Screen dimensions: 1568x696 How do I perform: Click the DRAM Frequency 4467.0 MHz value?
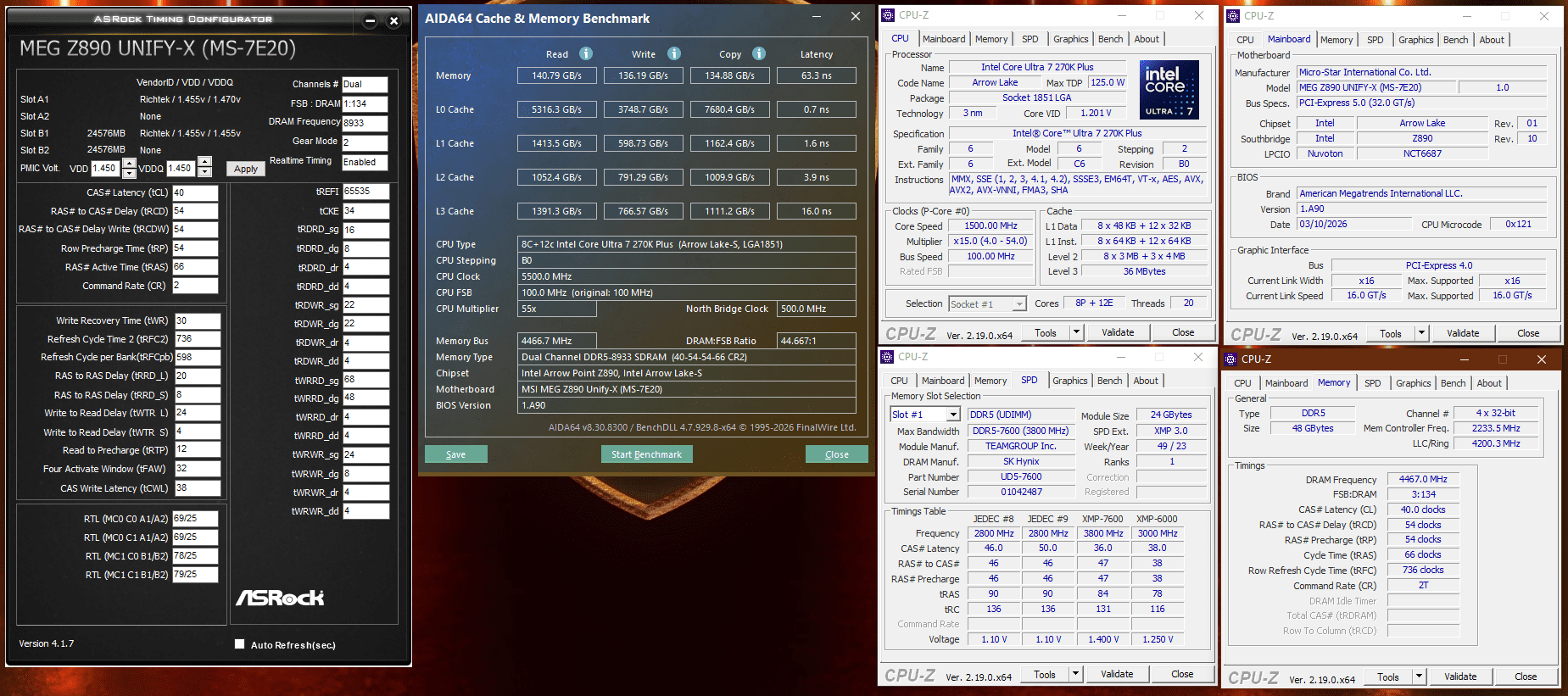1423,479
